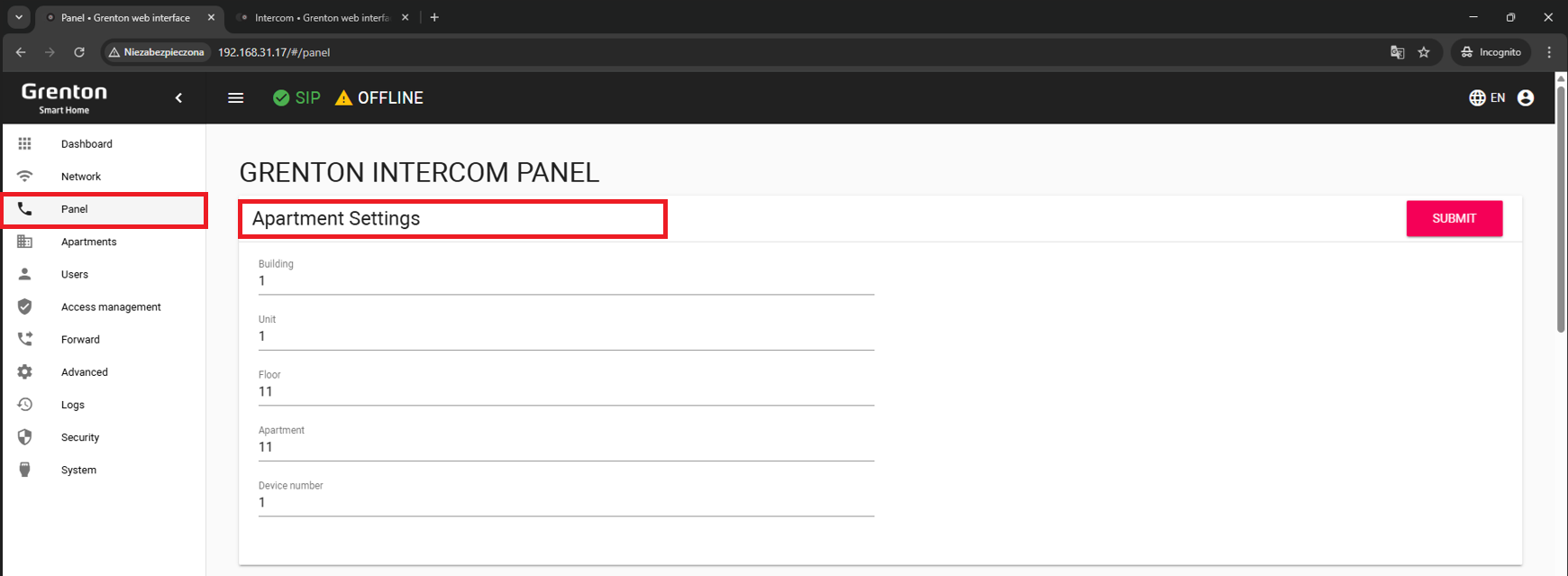Collapse the sidebar with the chevron arrow

click(178, 98)
